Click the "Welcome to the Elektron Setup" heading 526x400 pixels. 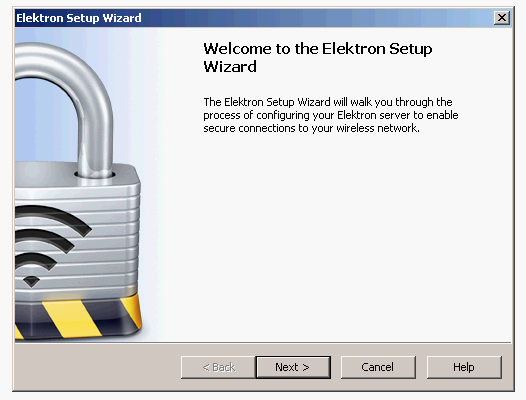click(318, 49)
